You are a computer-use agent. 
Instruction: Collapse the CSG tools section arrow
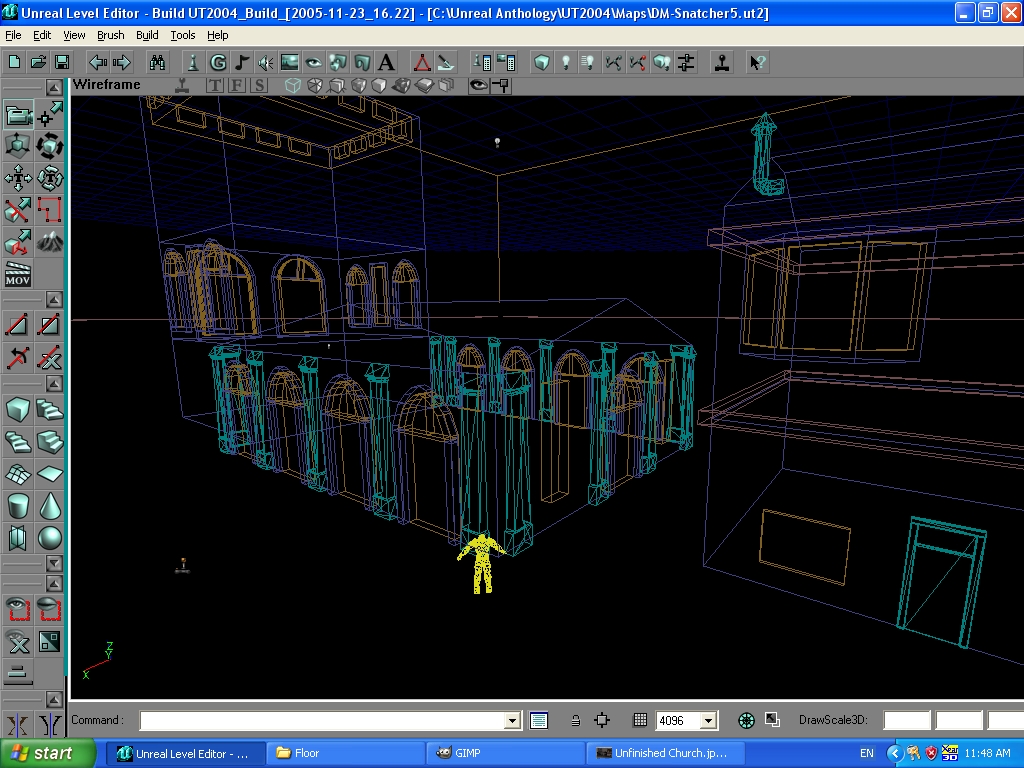(54, 300)
